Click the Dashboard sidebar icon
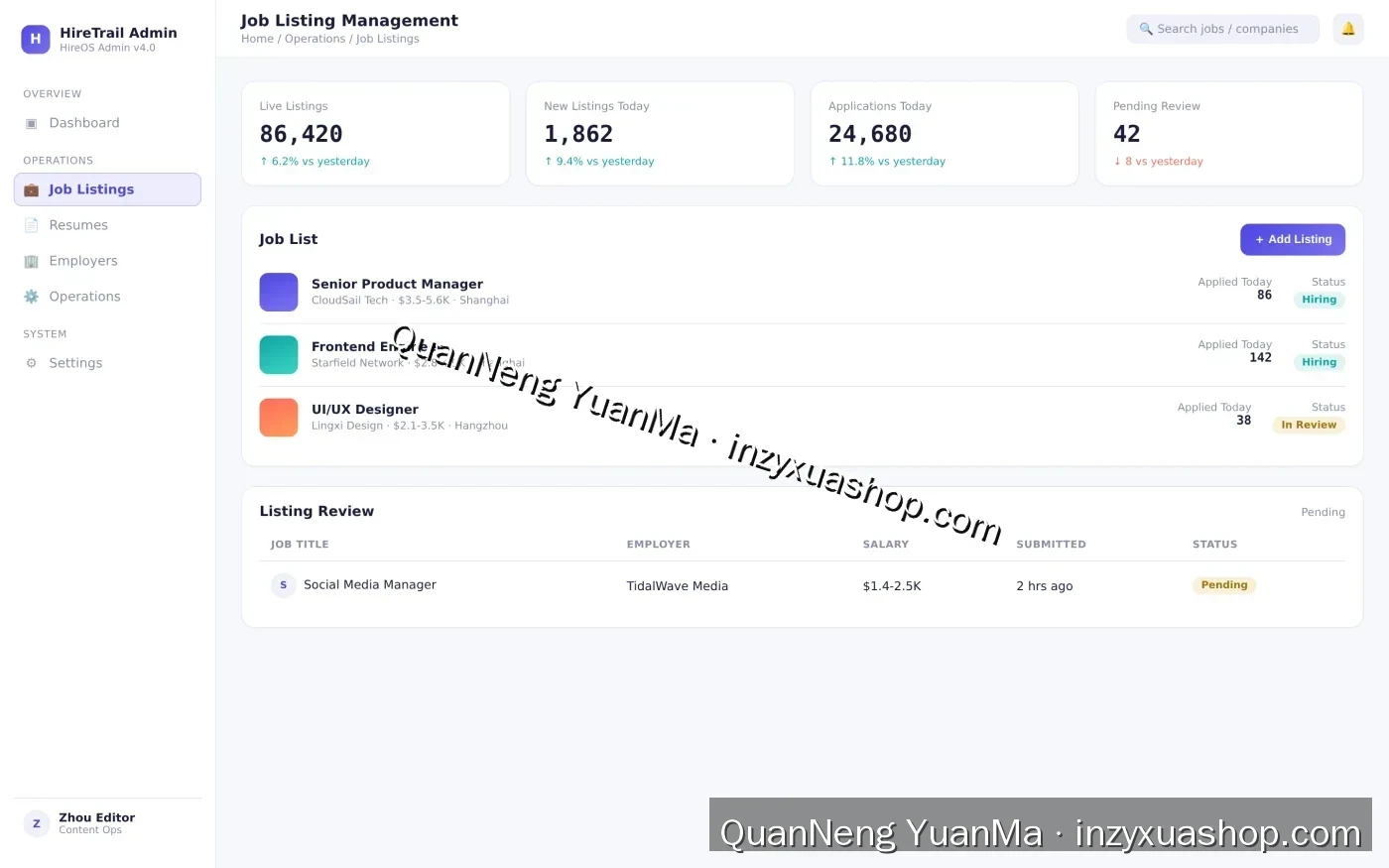Image resolution: width=1389 pixels, height=868 pixels. pyautogui.click(x=31, y=123)
